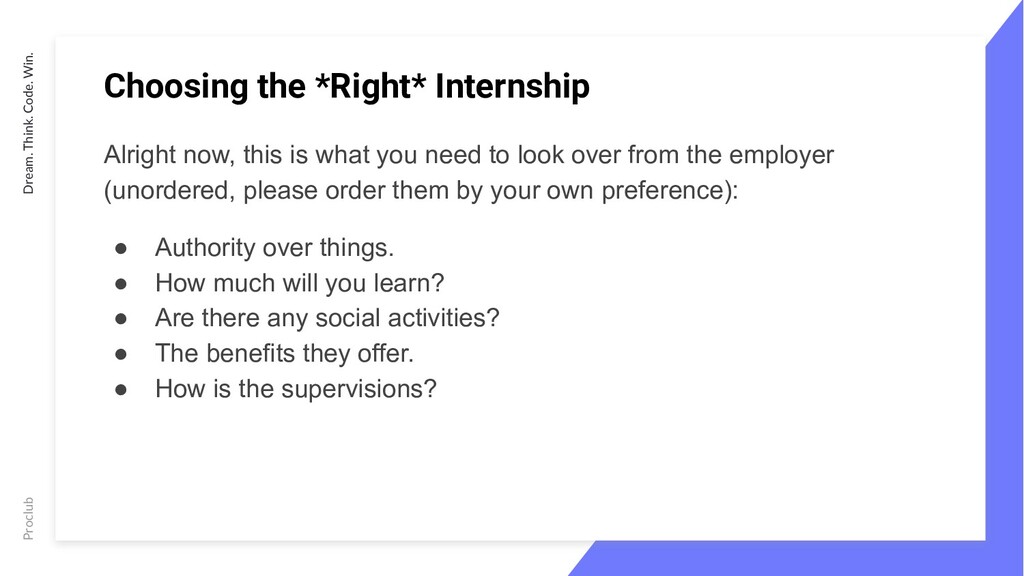
Task: Click the bullet dot before 'Are there any social'
Action: click(121, 319)
